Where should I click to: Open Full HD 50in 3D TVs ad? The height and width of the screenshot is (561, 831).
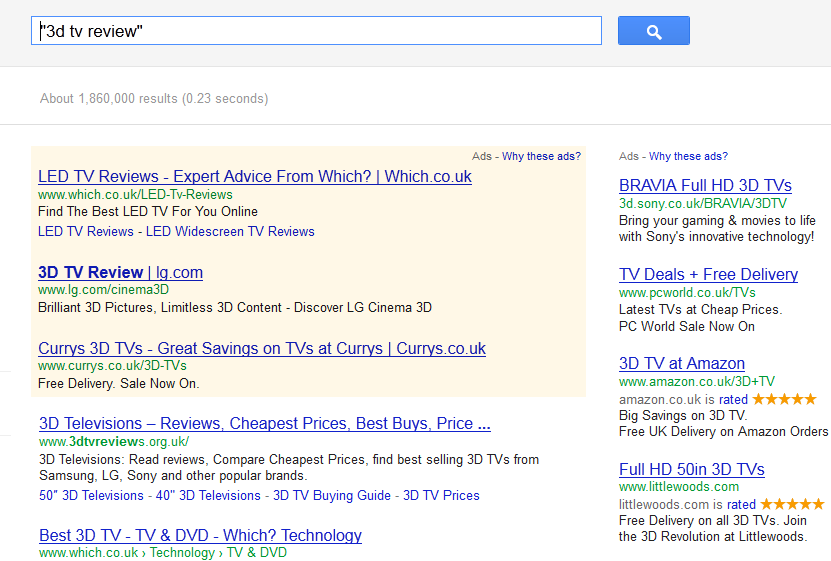pyautogui.click(x=691, y=469)
